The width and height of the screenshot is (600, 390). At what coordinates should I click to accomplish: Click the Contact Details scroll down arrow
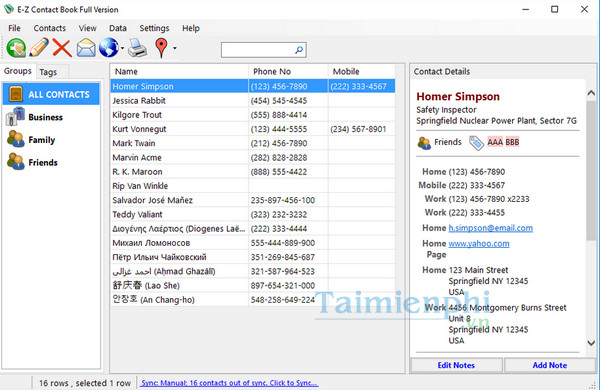pos(591,343)
